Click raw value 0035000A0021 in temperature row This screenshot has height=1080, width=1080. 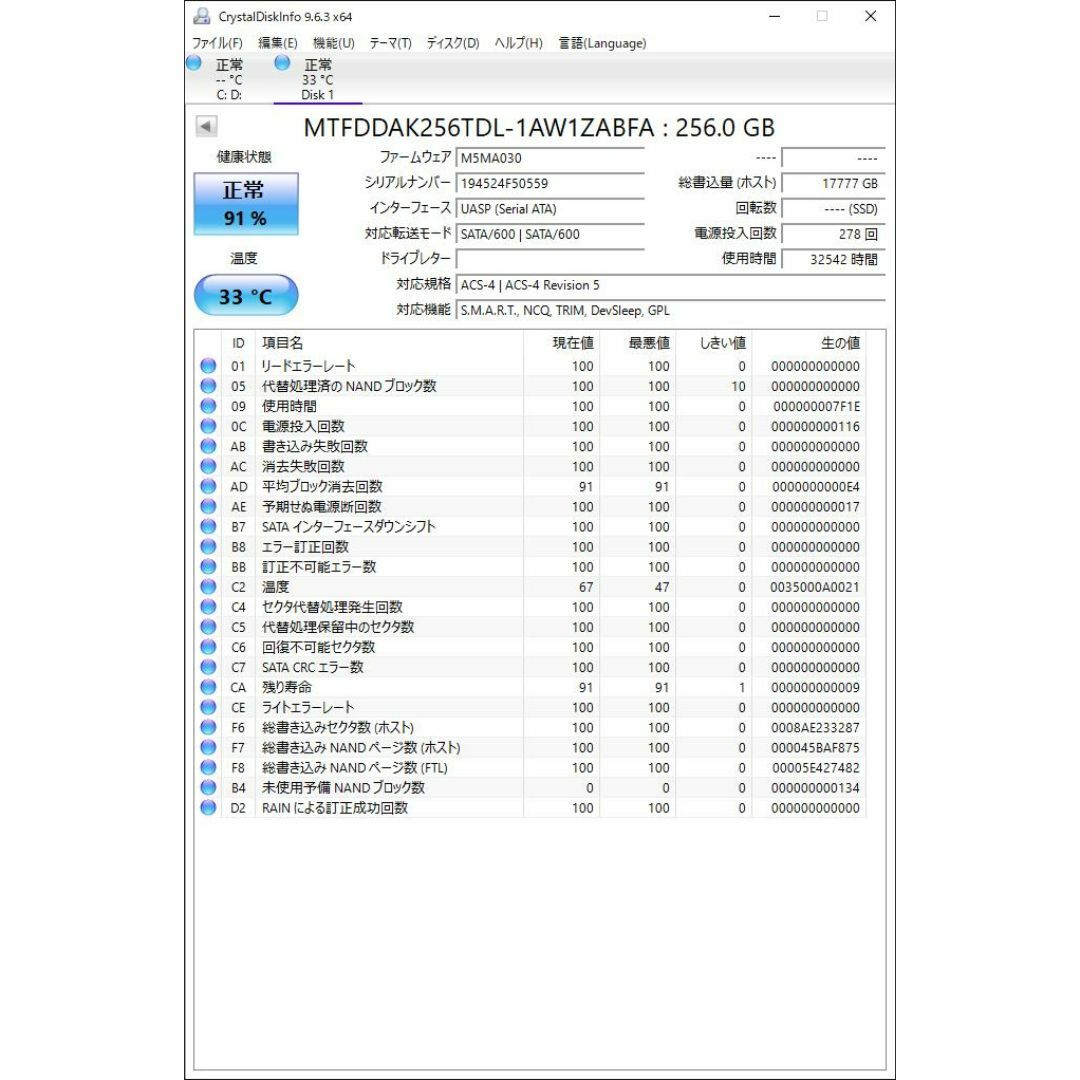815,587
